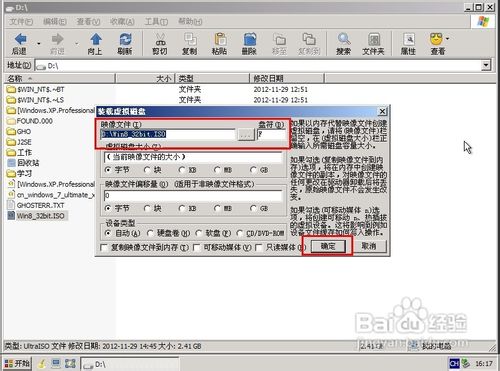Click the browse '...' button for image file
Screen dimensions: 500x371
[246, 134]
